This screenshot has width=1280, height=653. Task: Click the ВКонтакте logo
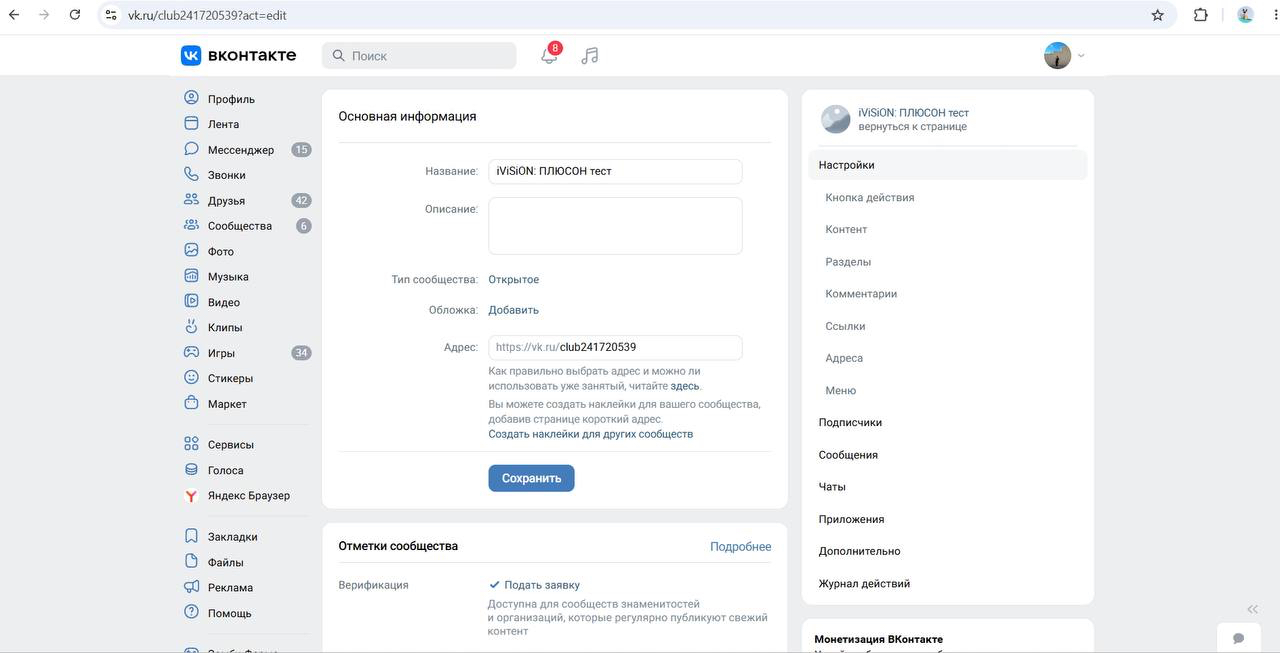(x=238, y=55)
